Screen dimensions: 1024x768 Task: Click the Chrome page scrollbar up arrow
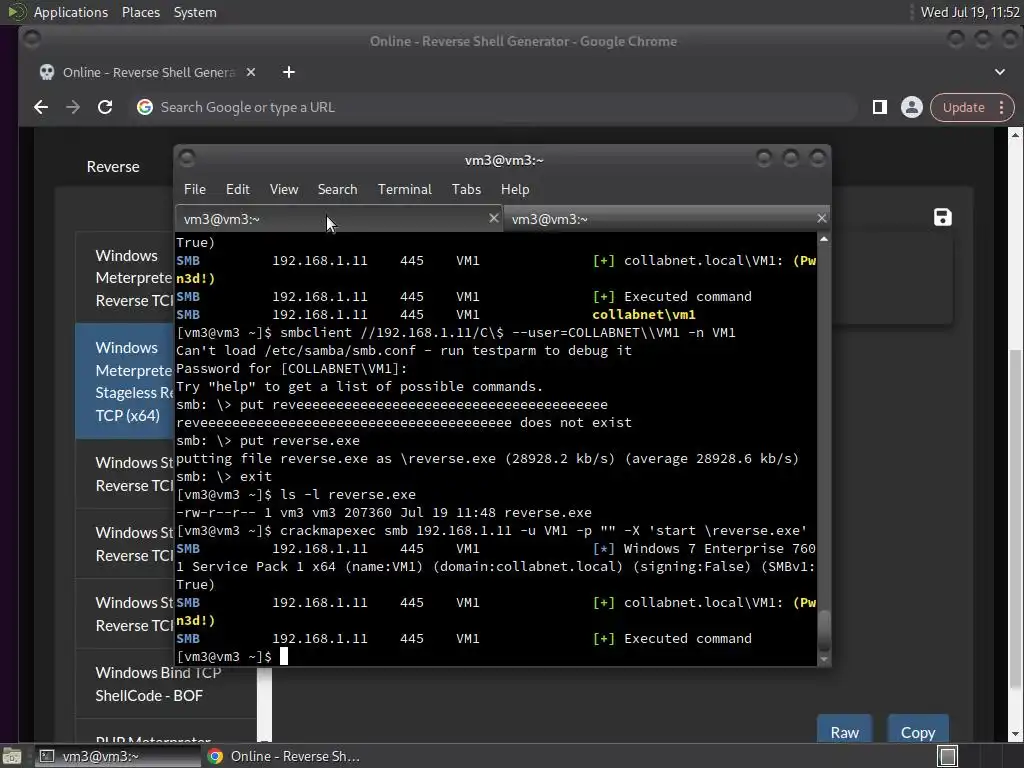point(1015,135)
